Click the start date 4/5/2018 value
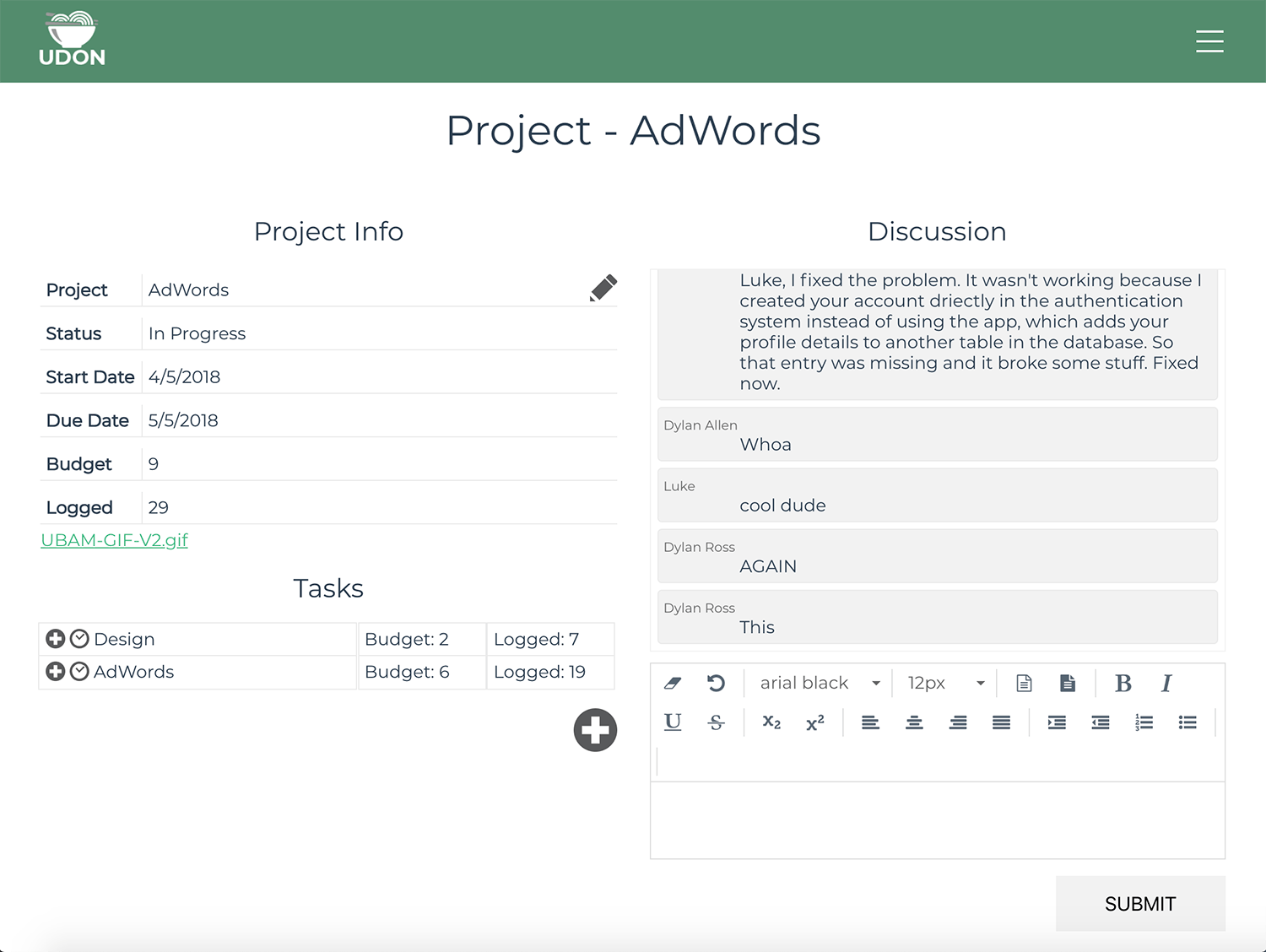 (184, 376)
